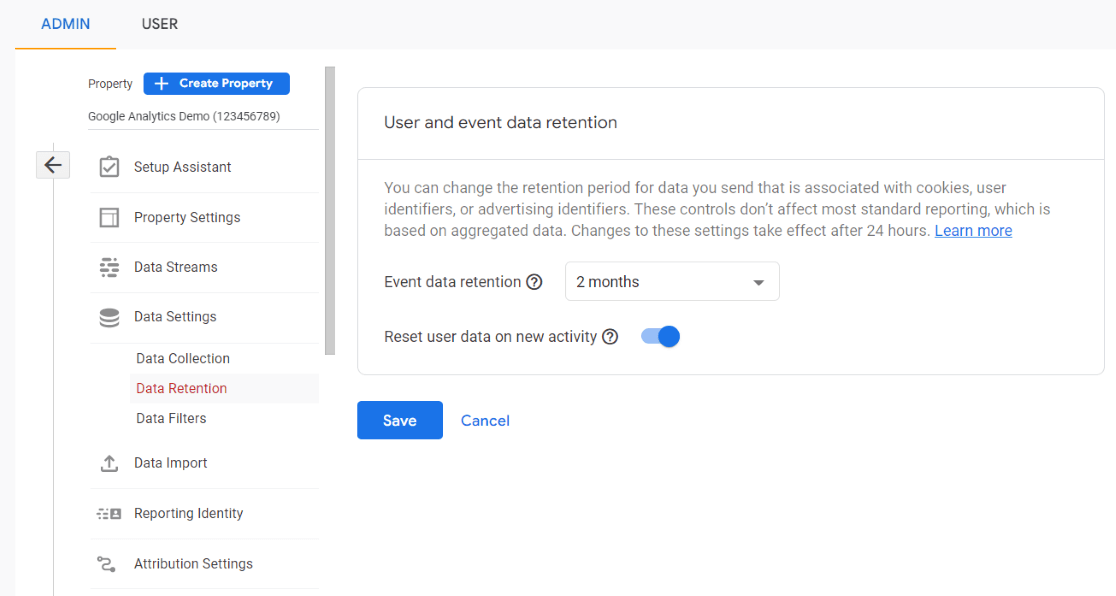This screenshot has height=596, width=1116.
Task: Expand the 2 months retention selector
Action: pyautogui.click(x=671, y=281)
